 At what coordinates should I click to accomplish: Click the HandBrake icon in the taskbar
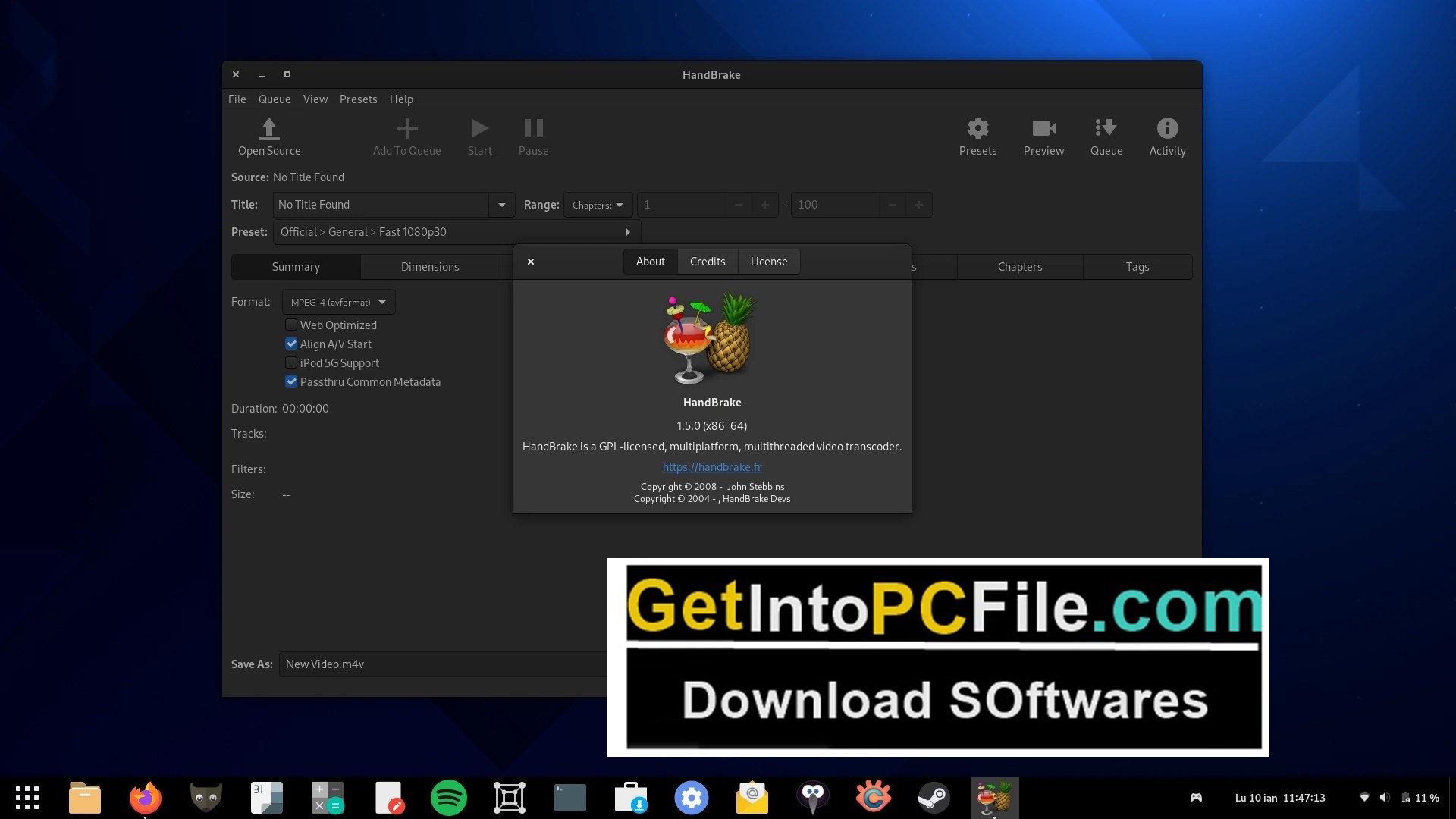point(994,798)
